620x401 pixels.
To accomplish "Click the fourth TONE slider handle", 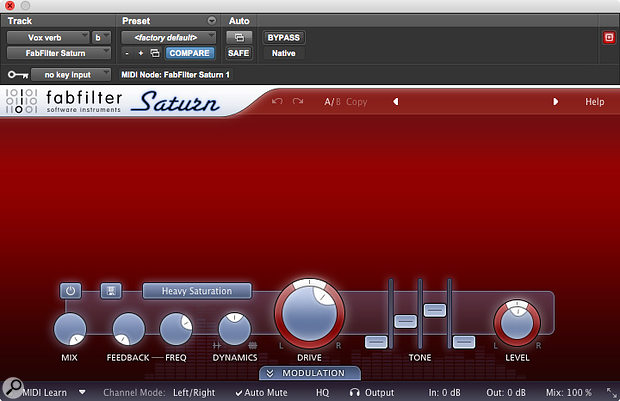I will click(x=464, y=342).
